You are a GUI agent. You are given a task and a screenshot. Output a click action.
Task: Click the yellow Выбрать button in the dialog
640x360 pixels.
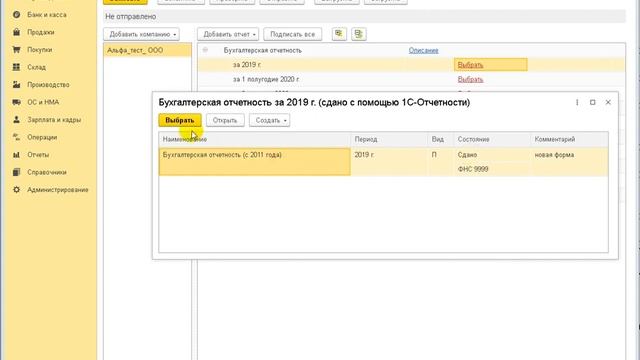click(180, 120)
